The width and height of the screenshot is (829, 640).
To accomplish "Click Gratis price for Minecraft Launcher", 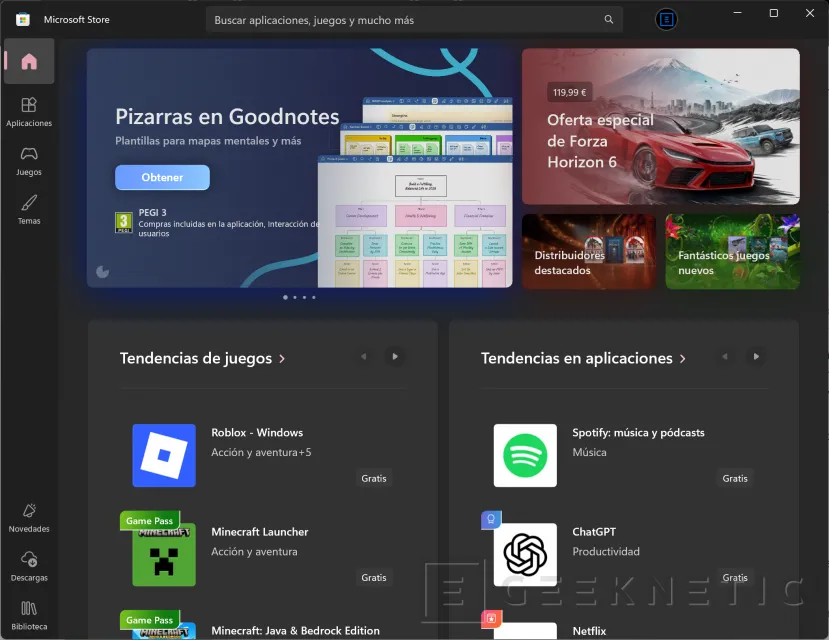I will coord(374,578).
